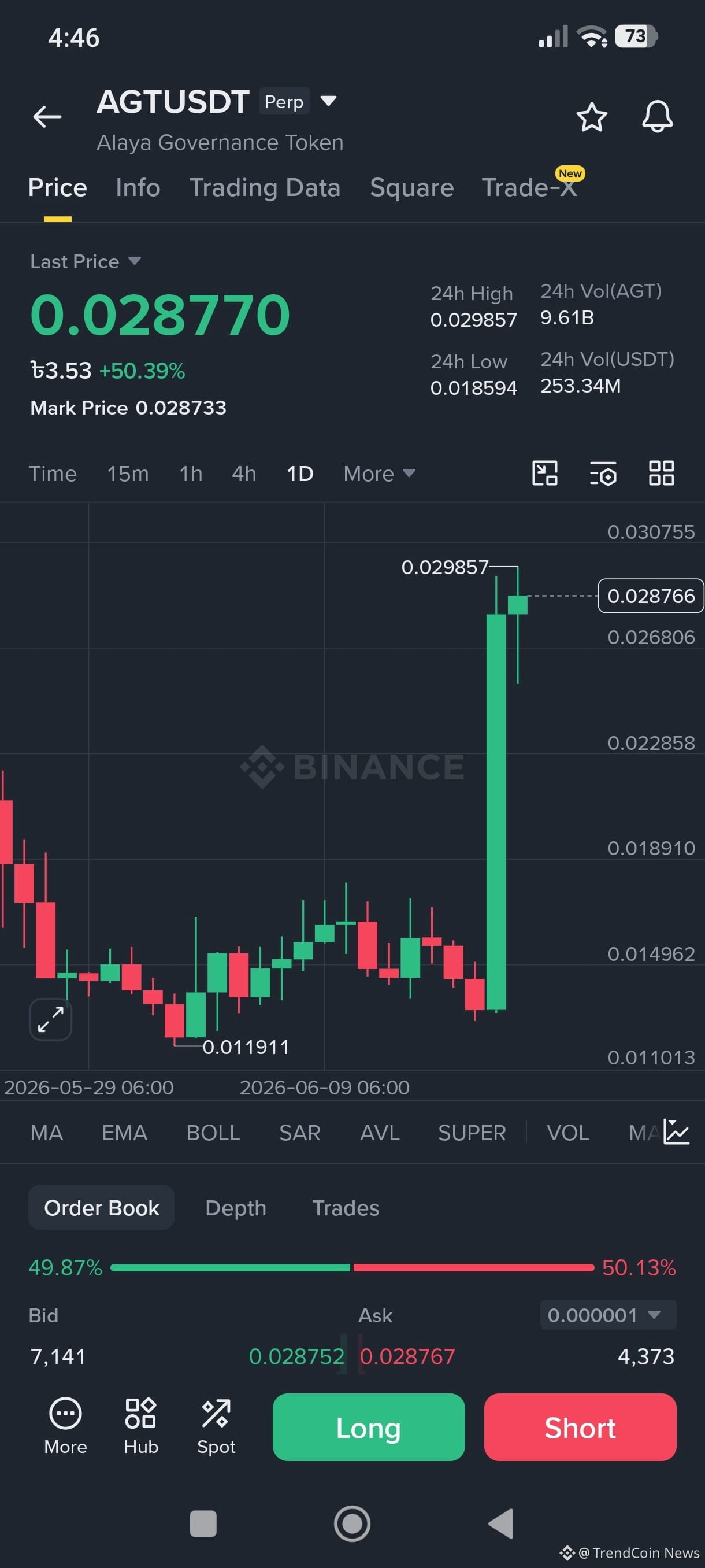Tap the Android recent apps square

tap(203, 1523)
